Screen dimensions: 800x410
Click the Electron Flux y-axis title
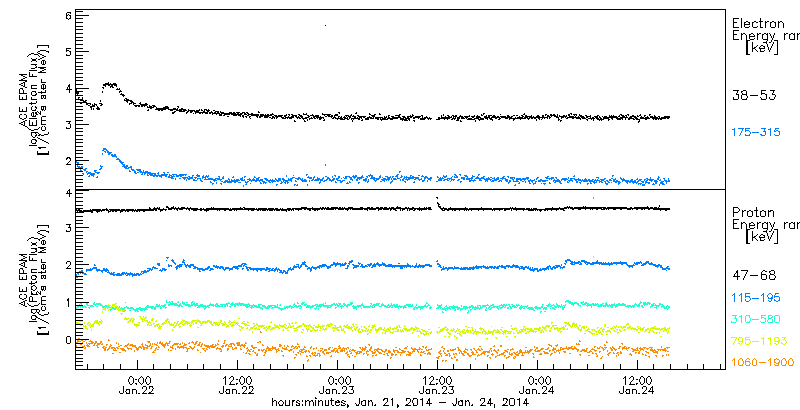tap(35, 98)
